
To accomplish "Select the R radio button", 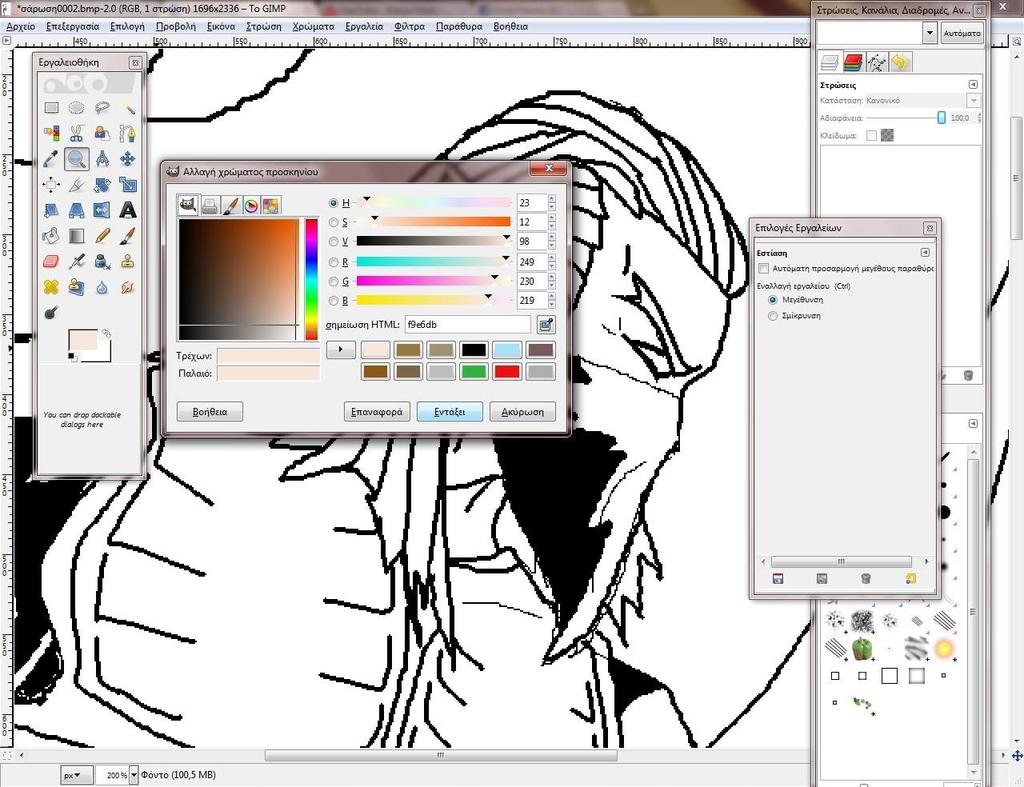I will [334, 262].
